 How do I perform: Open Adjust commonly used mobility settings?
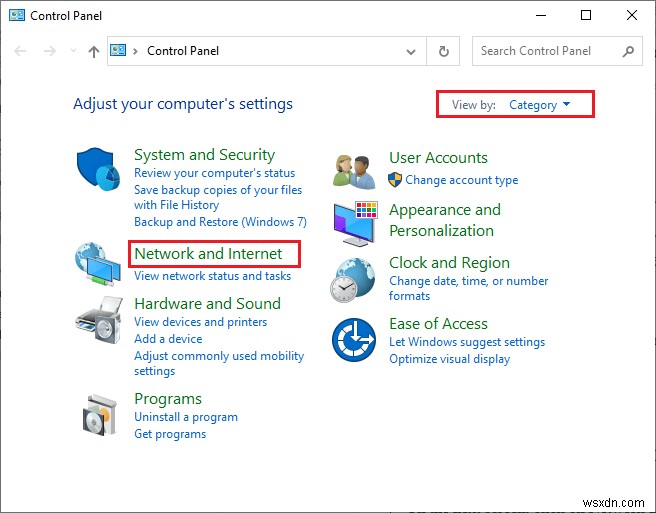pos(219,363)
